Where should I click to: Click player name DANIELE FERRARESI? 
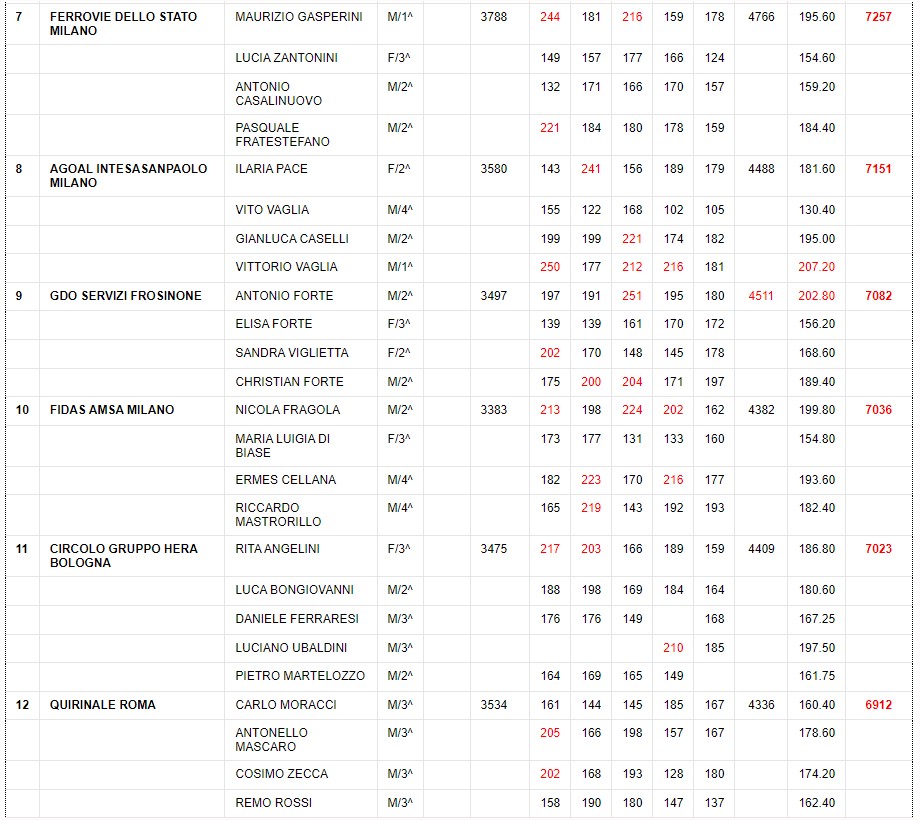click(x=297, y=619)
